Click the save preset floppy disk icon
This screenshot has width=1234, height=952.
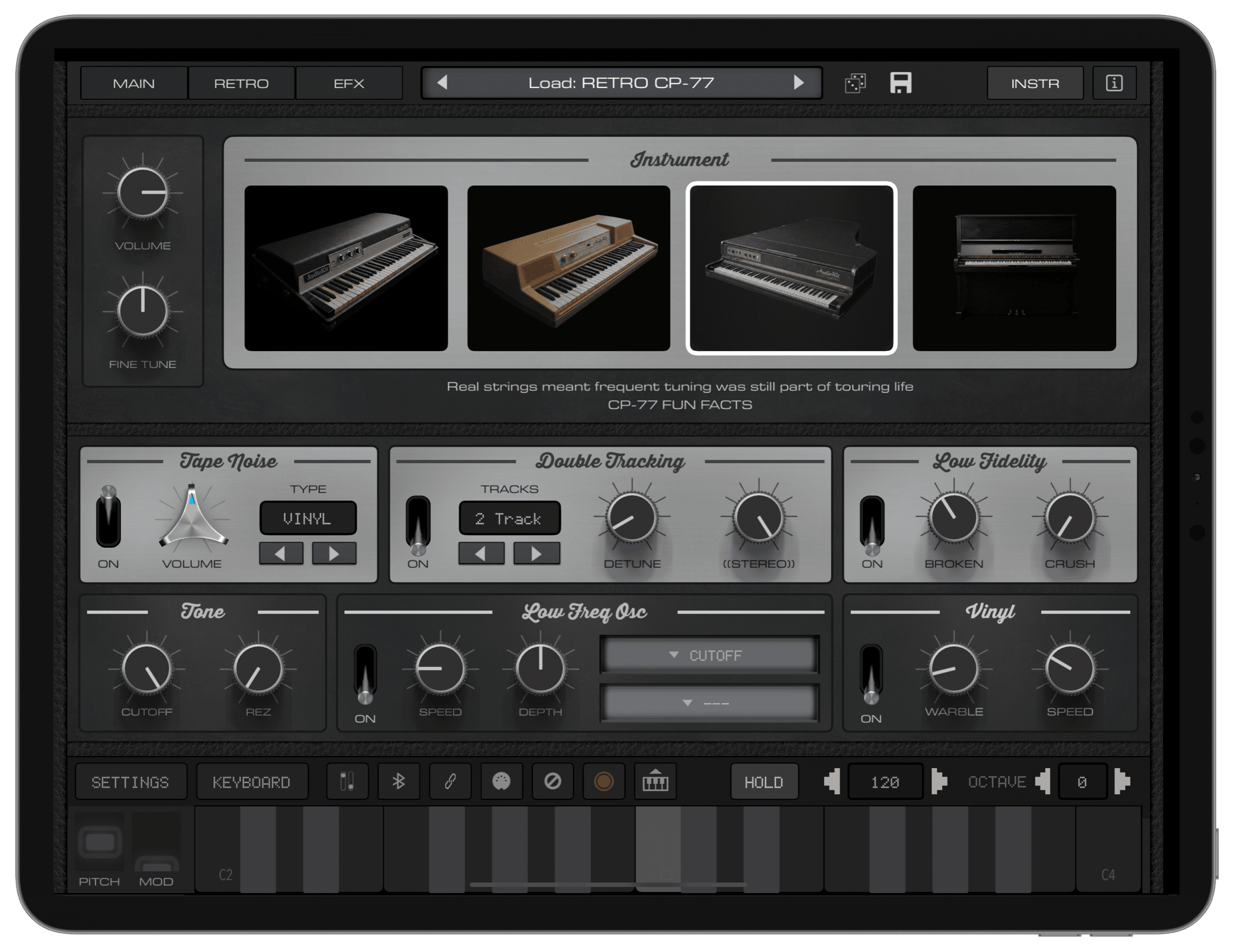tap(901, 83)
